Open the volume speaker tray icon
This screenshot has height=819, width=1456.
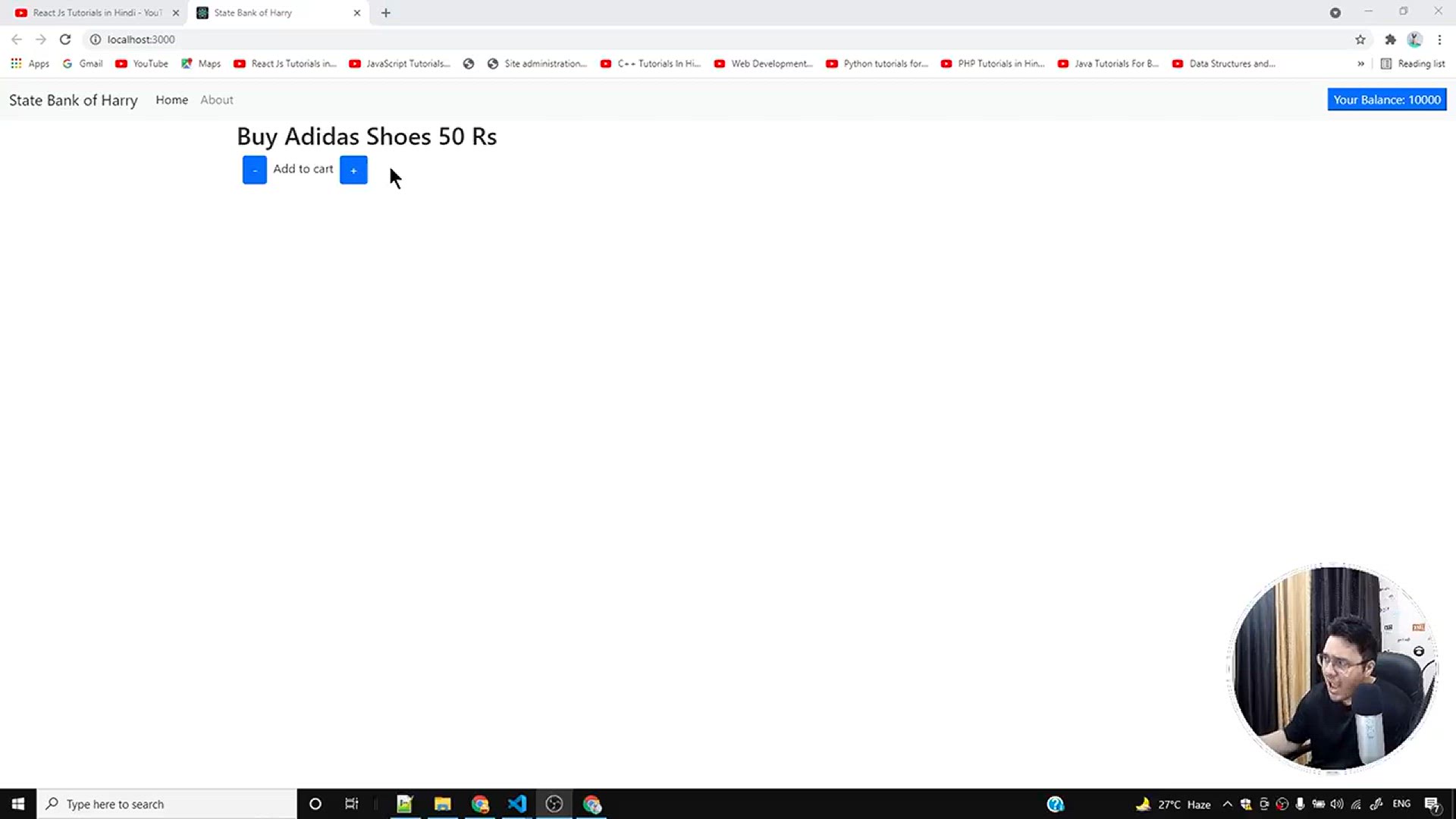[1337, 804]
